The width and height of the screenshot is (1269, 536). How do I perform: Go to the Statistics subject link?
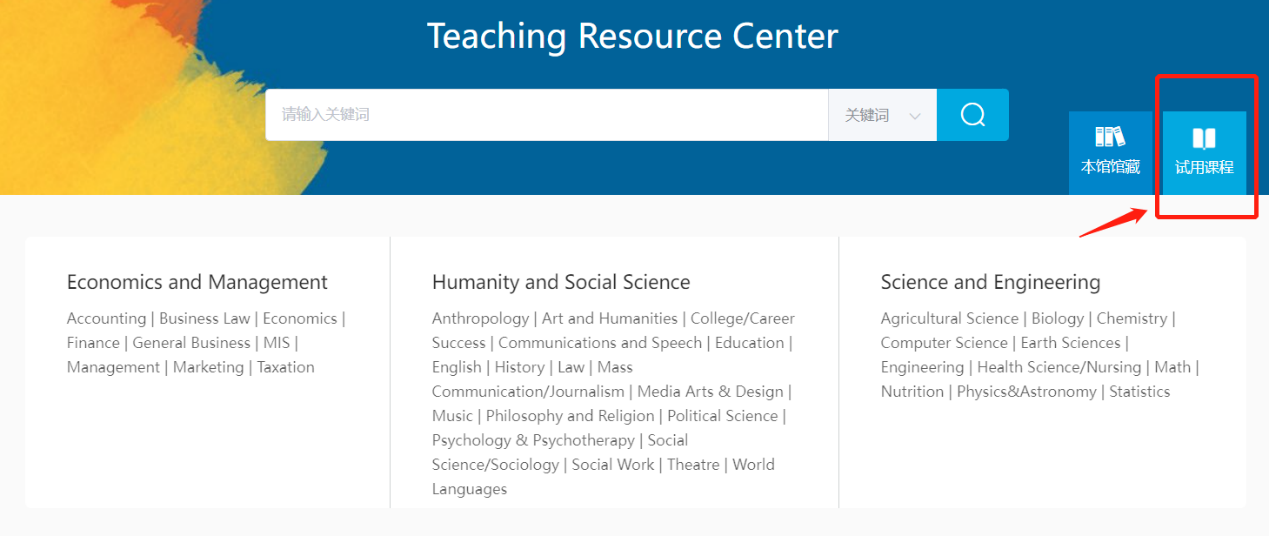pos(1139,391)
